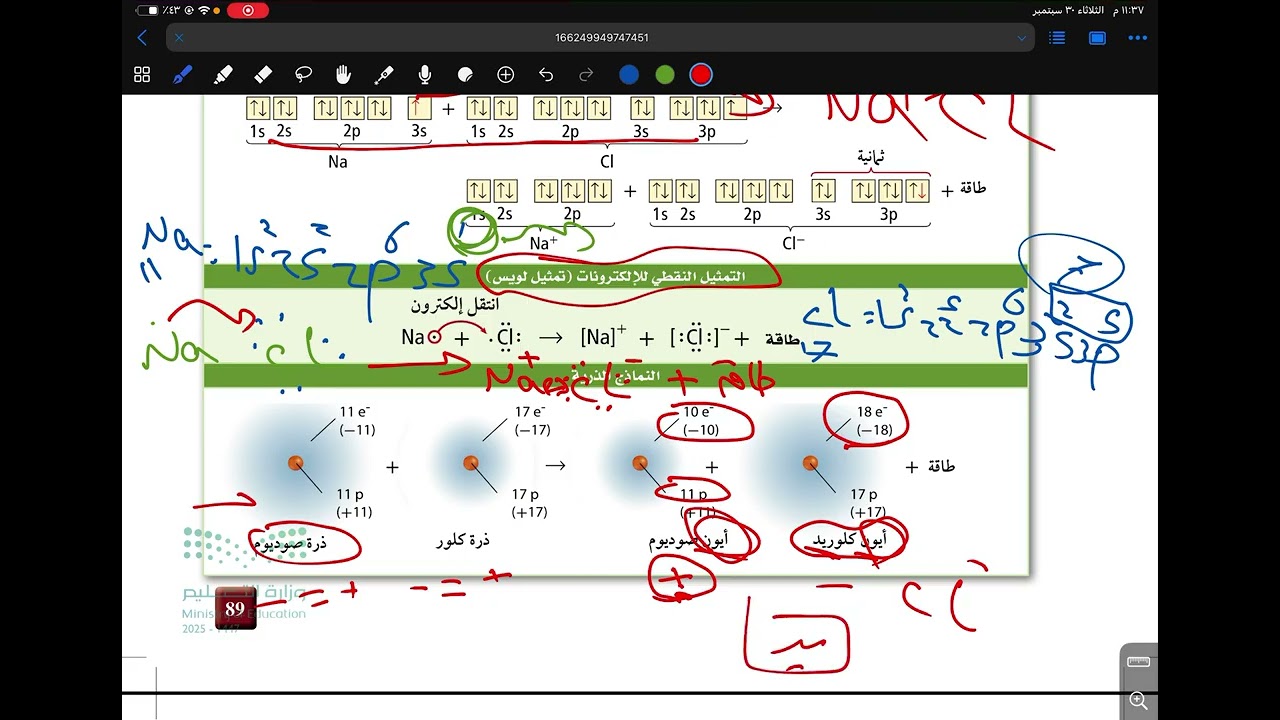Select the document tab titled 166249949747451
The width and height of the screenshot is (1280, 720).
pyautogui.click(x=601, y=38)
